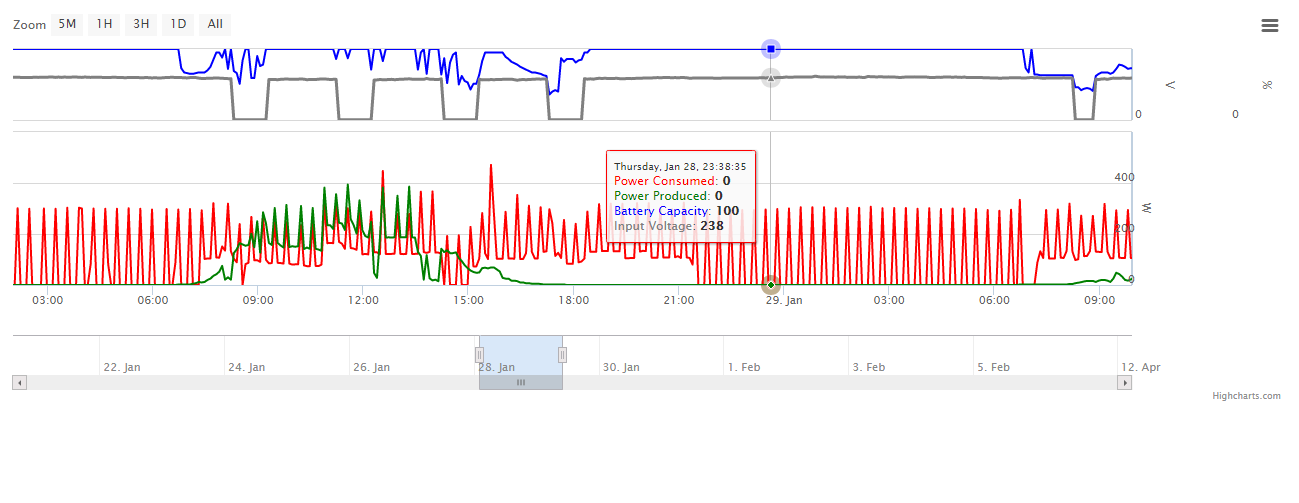The height and width of the screenshot is (503, 1299).
Task: Click the navigator left range handle
Action: point(479,354)
